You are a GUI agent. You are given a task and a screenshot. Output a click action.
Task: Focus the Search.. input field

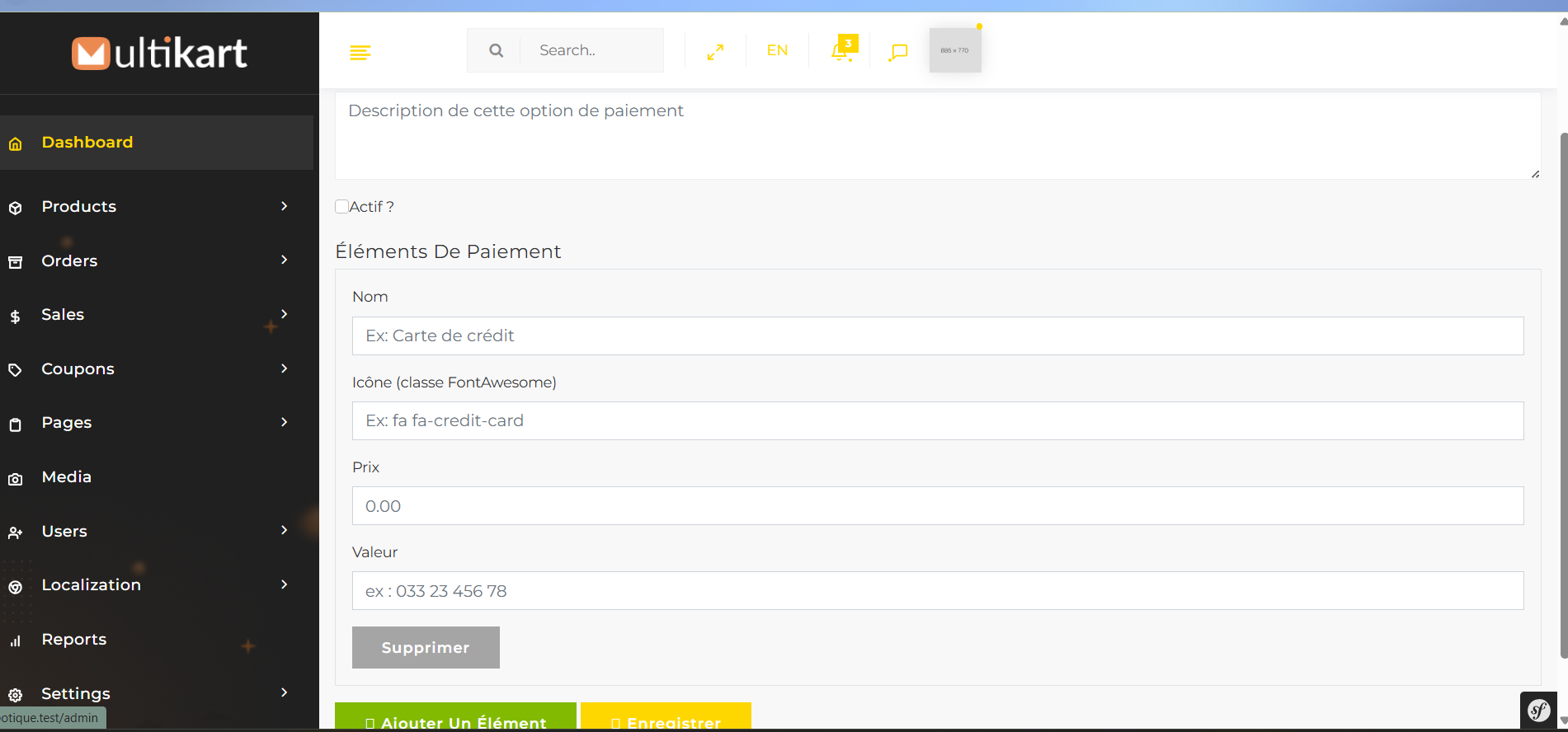(x=591, y=50)
